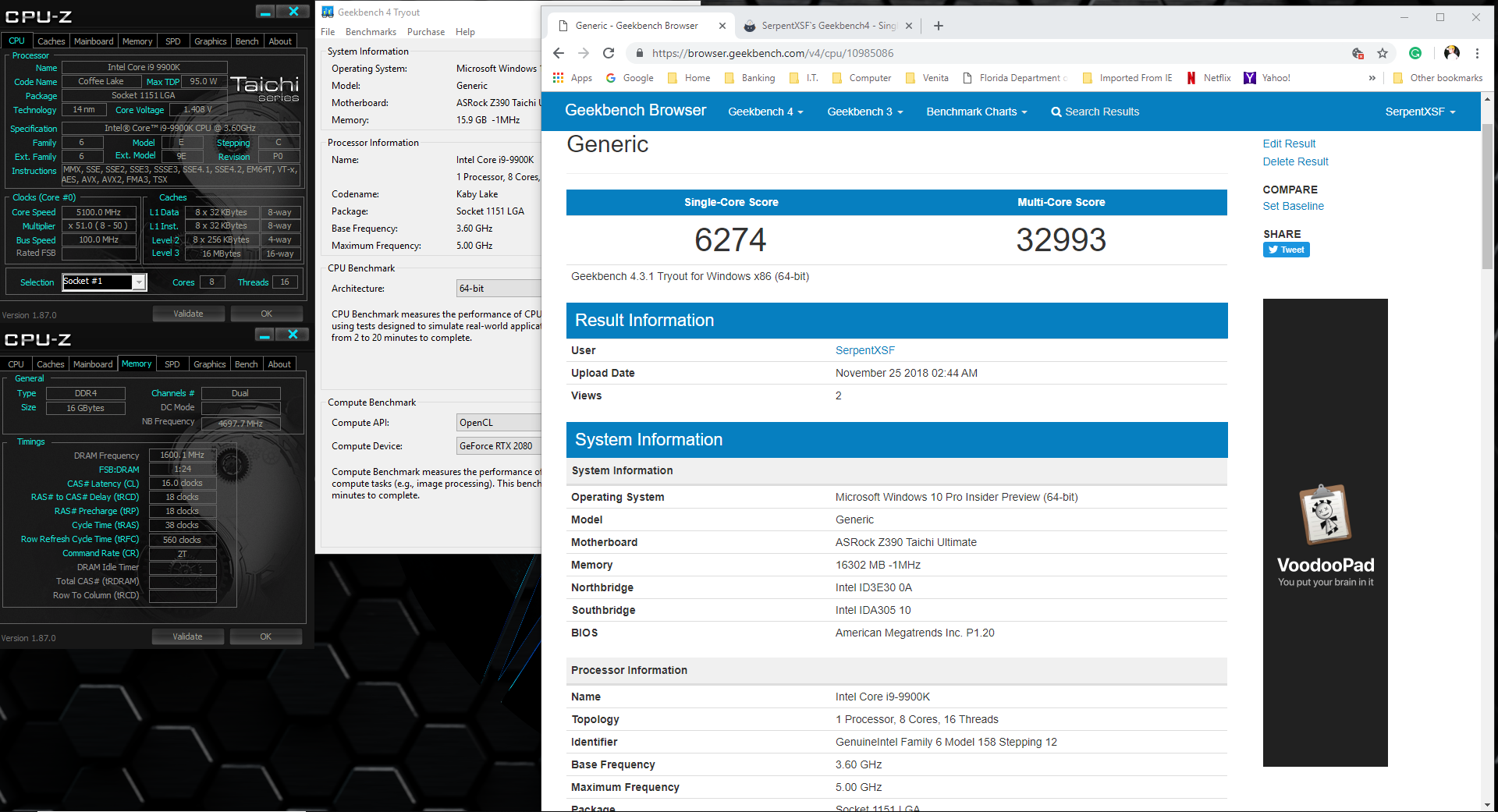
Task: Expand the Benchmark Charts dropdown
Action: 976,112
